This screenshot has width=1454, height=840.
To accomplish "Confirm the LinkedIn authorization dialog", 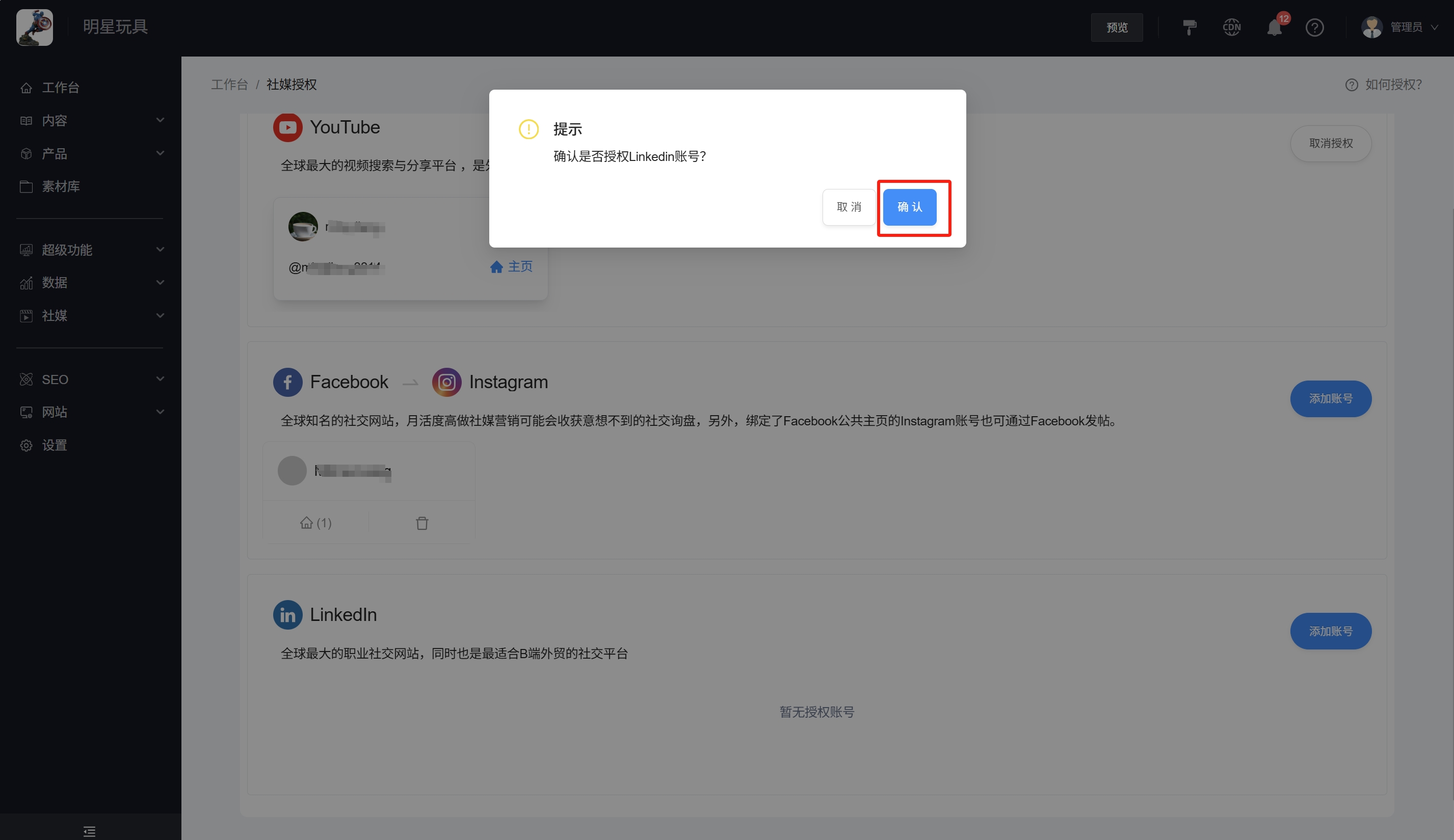I will [x=909, y=207].
